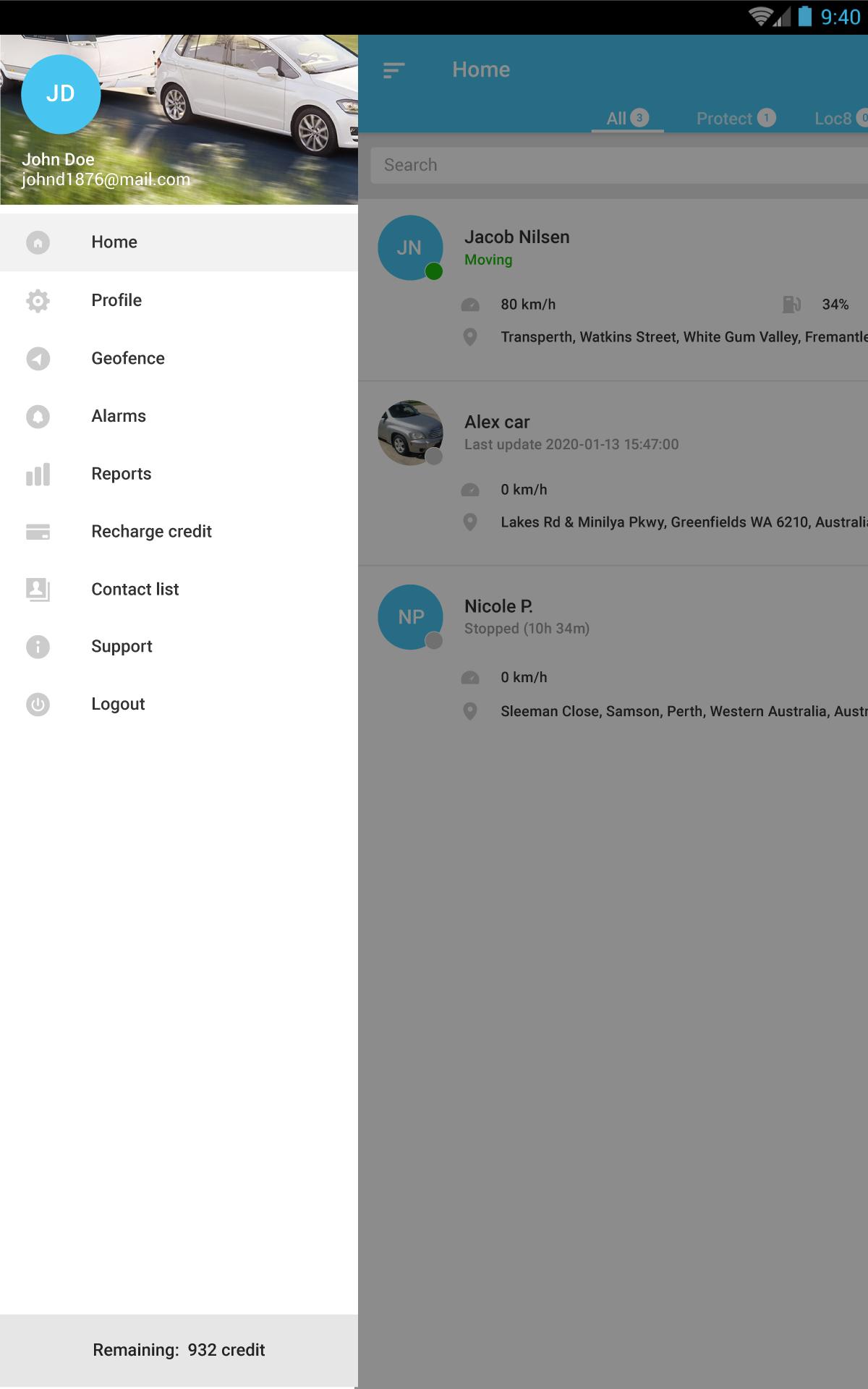This screenshot has width=868, height=1389.
Task: Tap the 9:40 clock in status bar
Action: pos(841,17)
